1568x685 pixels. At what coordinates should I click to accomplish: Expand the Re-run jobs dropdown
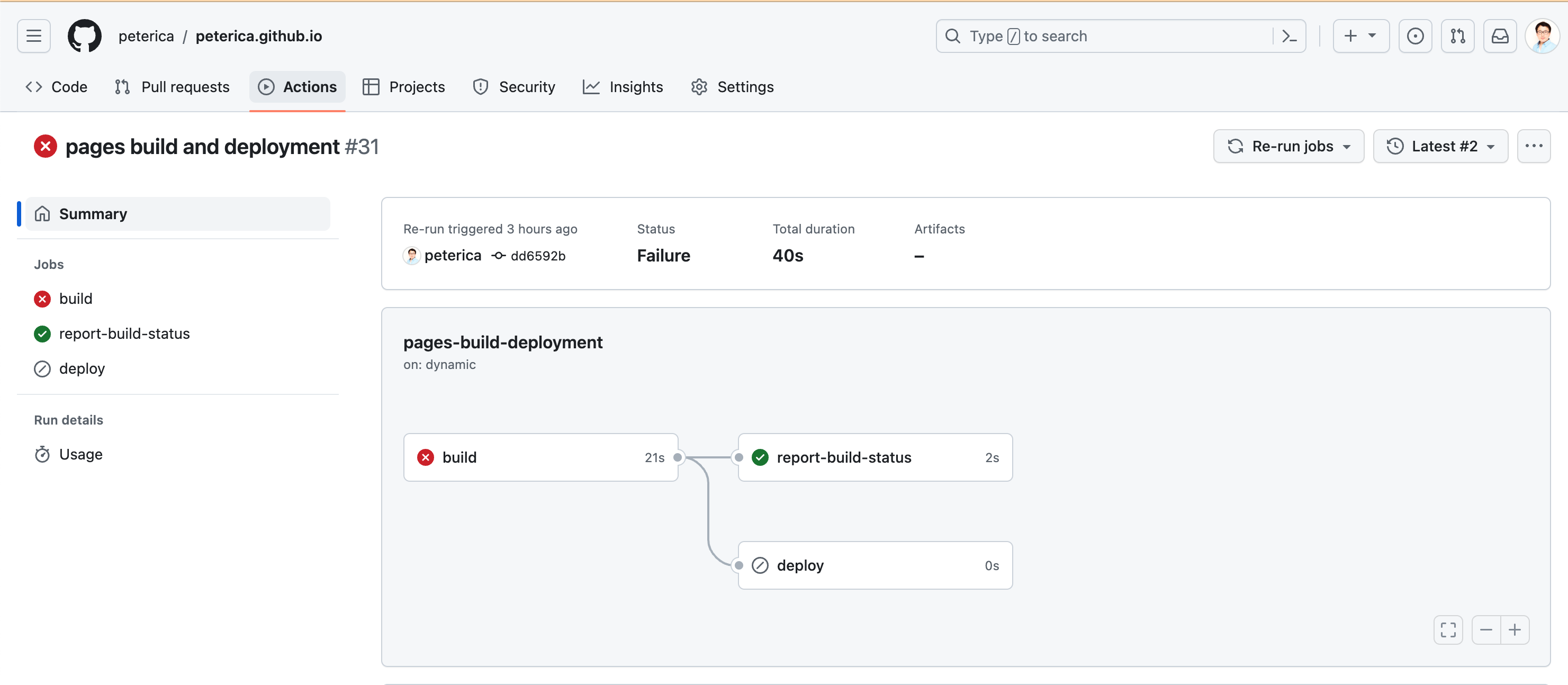(x=1288, y=146)
